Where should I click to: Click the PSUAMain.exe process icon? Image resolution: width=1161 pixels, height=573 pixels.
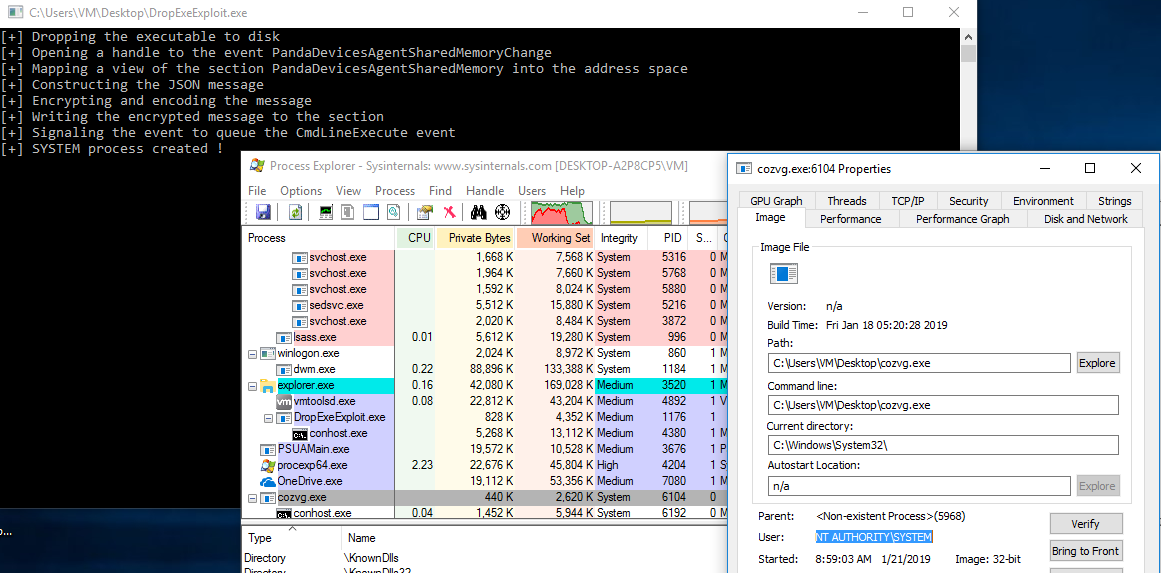tap(268, 449)
